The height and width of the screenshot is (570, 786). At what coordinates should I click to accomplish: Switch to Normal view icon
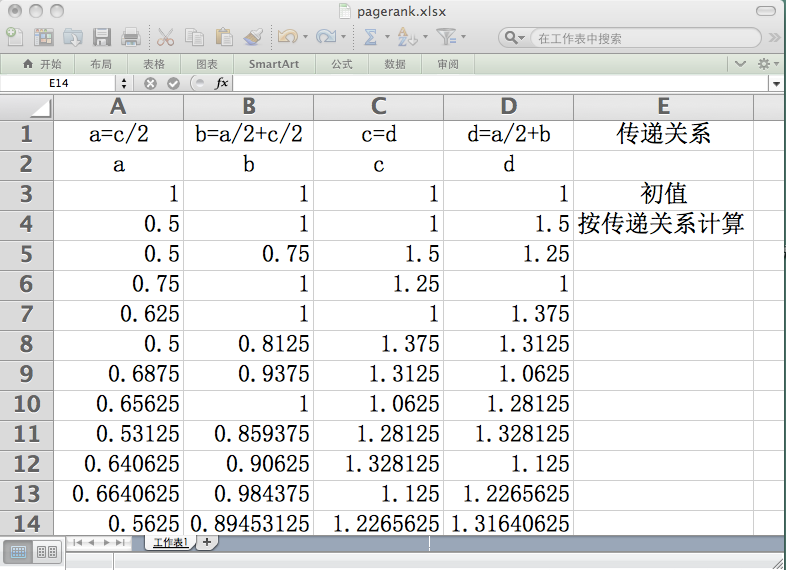[18, 552]
